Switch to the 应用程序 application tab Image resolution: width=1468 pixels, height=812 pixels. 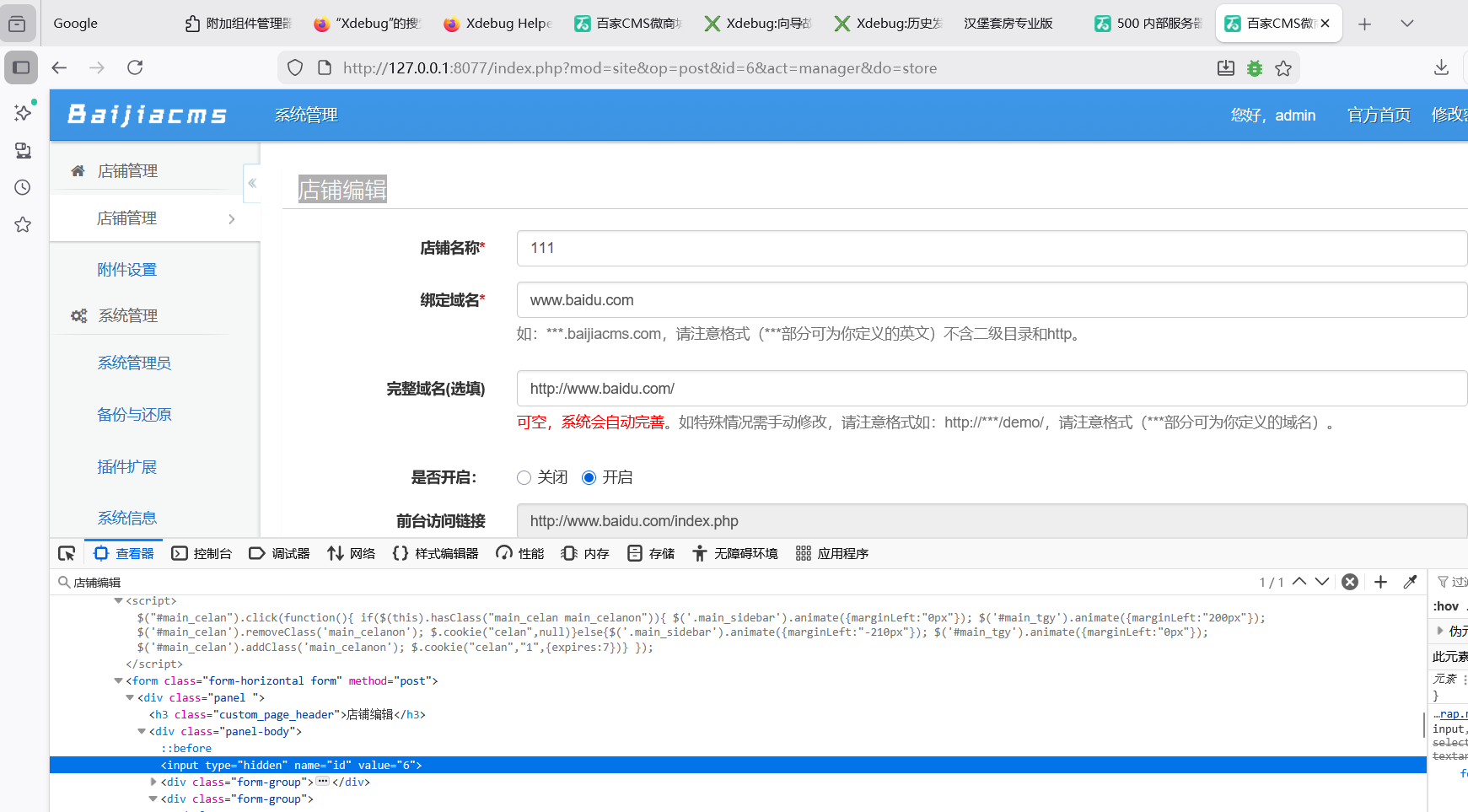832,553
